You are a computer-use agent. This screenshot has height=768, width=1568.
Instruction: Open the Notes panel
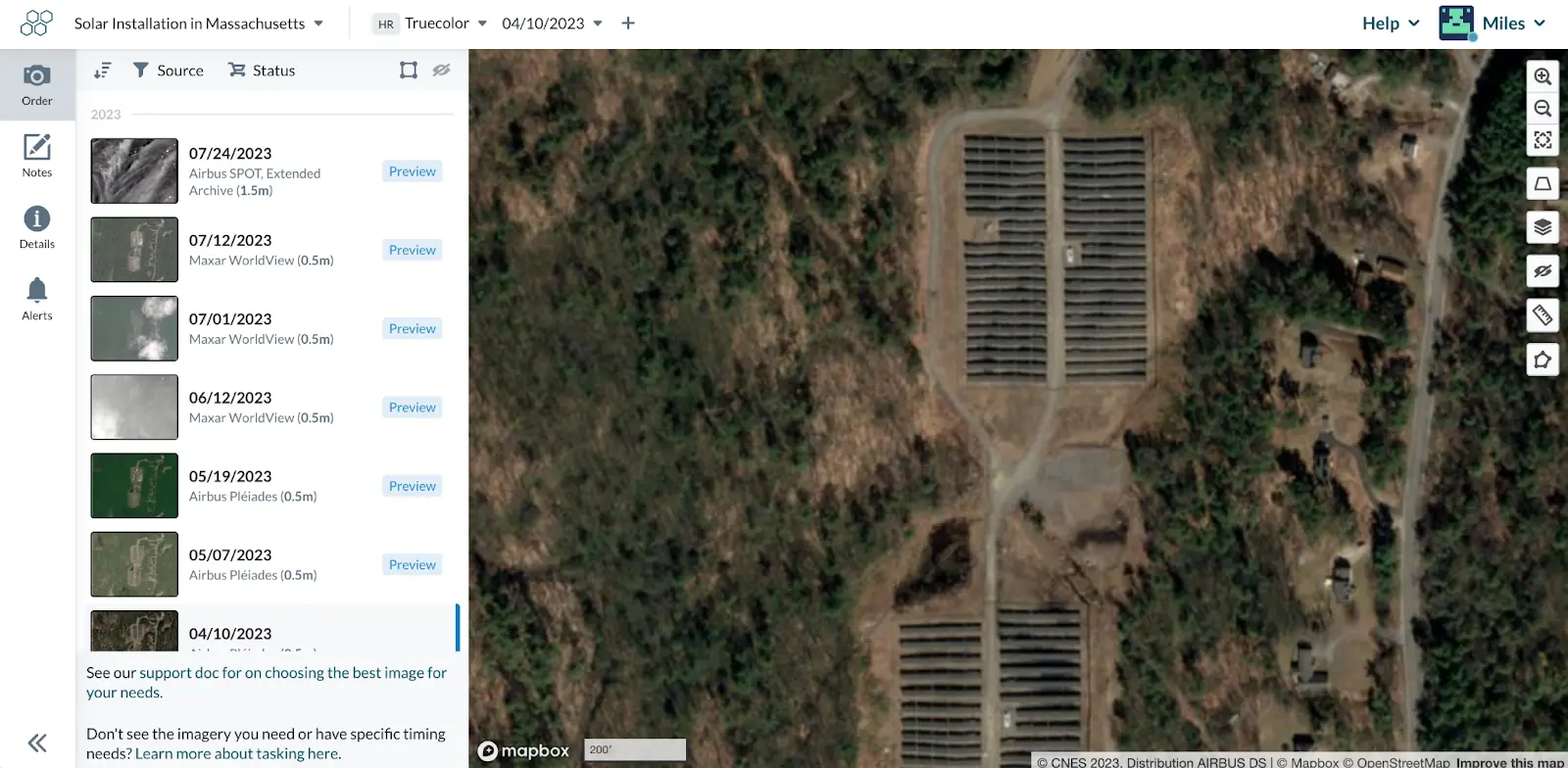[x=37, y=157]
